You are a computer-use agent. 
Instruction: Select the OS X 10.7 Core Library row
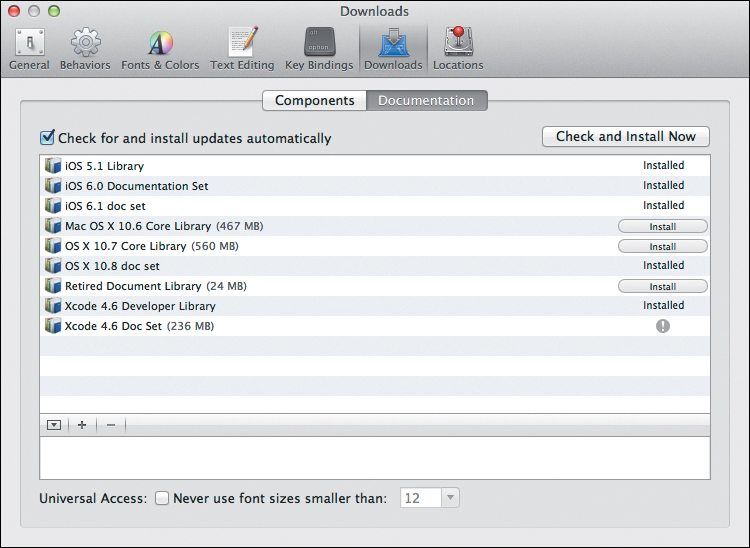375,246
